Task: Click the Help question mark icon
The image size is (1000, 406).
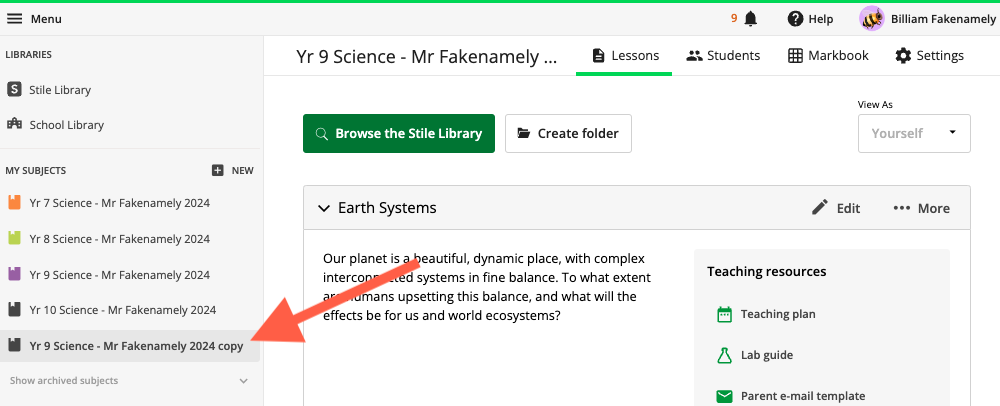Action: tap(795, 19)
